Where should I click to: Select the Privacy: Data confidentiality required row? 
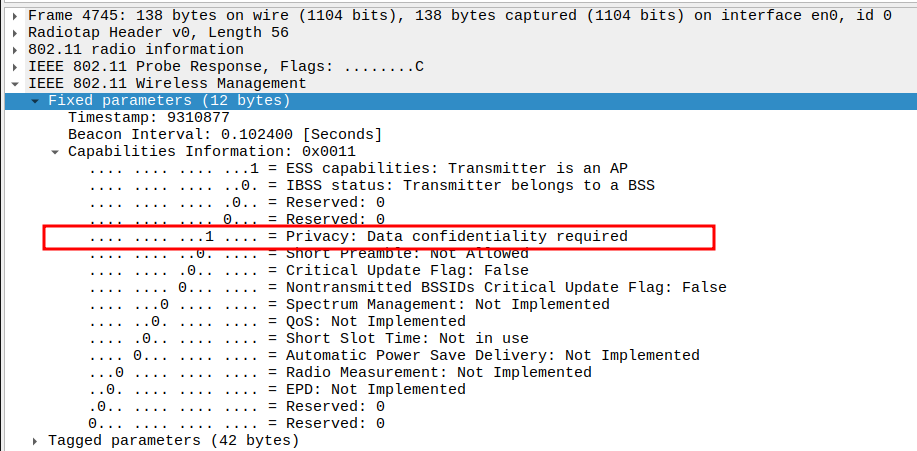point(358,237)
